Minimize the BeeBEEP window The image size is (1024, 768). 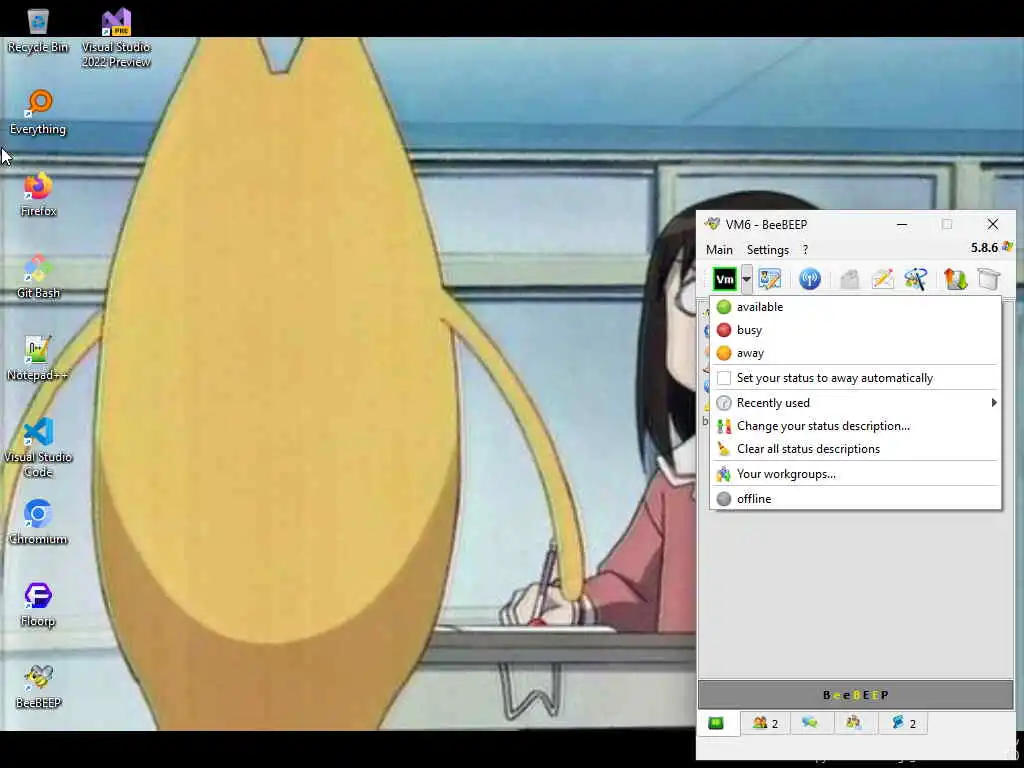click(x=902, y=224)
